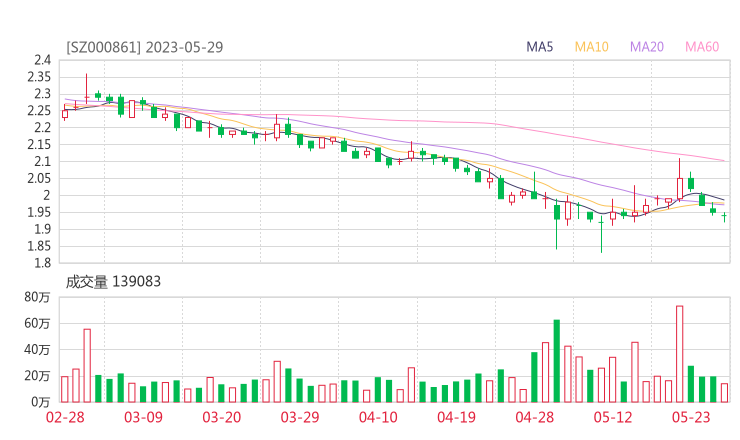The height and width of the screenshot is (440, 740).
Task: Click the '20万' volume axis label
Action: tap(37, 376)
